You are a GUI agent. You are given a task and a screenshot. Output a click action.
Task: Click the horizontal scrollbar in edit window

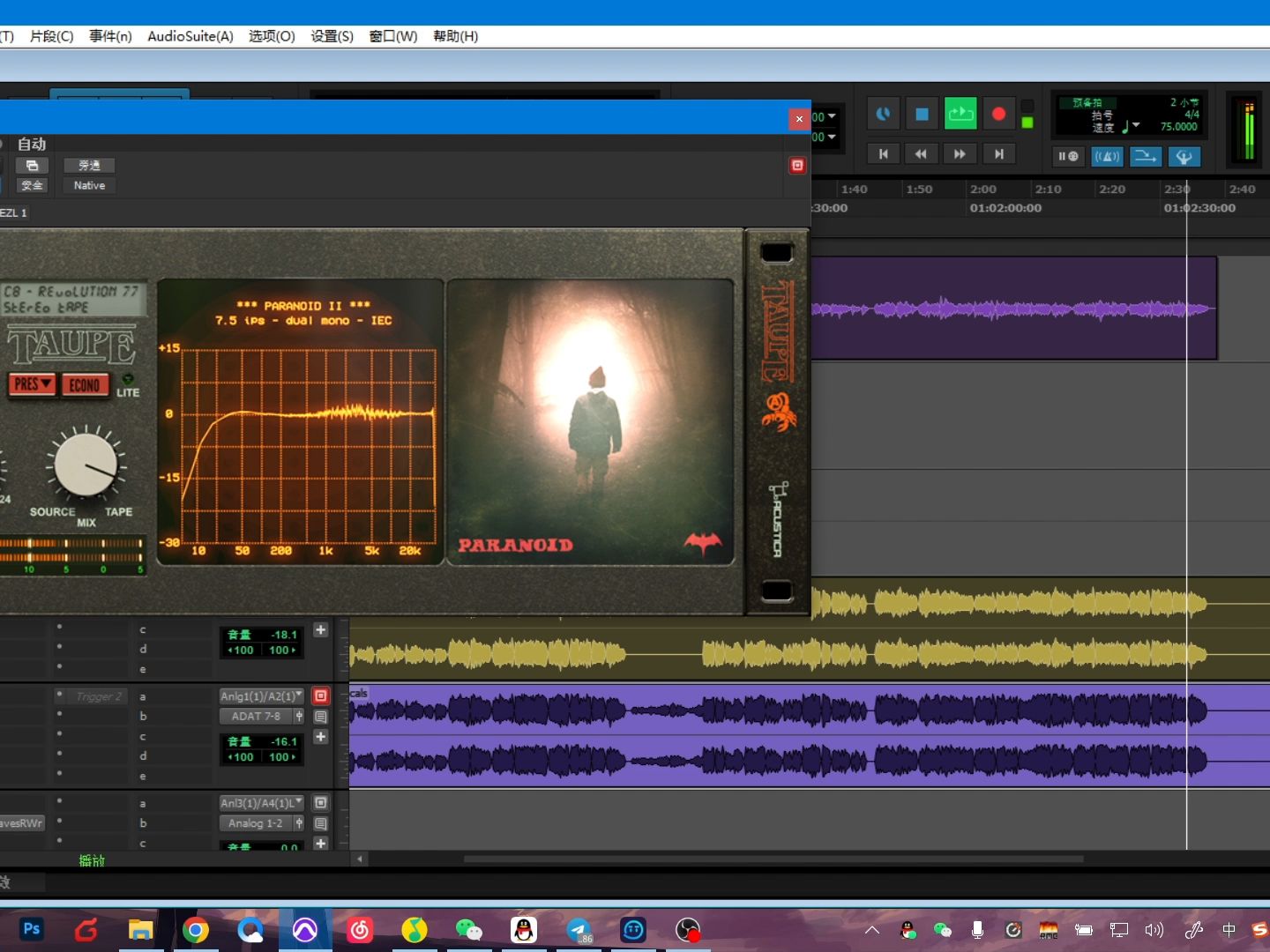click(773, 859)
